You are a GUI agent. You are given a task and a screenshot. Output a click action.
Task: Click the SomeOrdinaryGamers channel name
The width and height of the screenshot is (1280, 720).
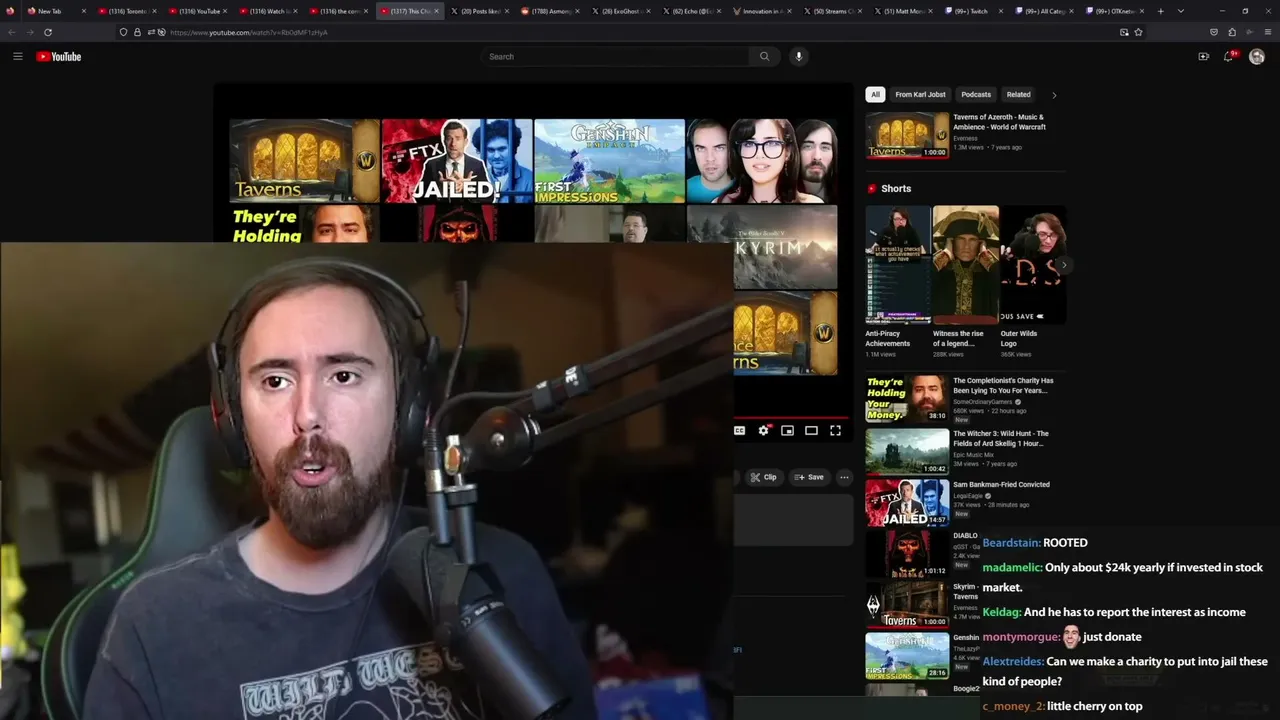pos(984,402)
